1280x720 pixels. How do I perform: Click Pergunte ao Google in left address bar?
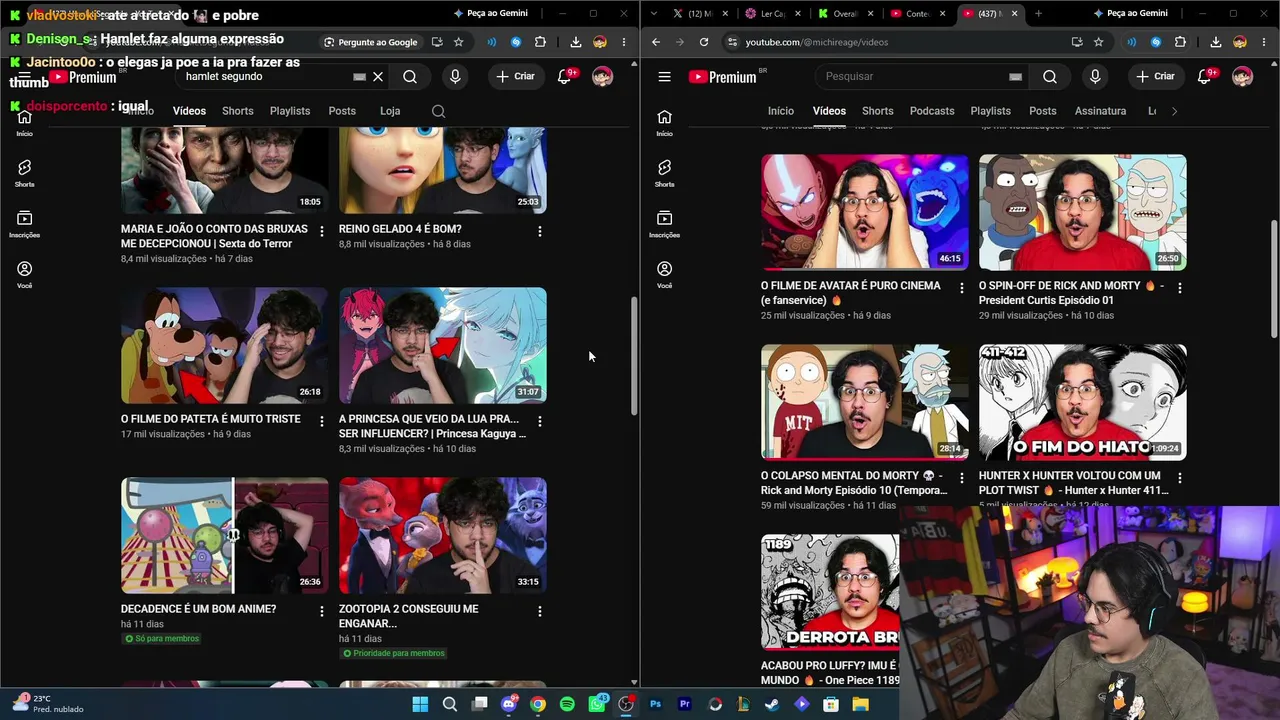coord(370,42)
